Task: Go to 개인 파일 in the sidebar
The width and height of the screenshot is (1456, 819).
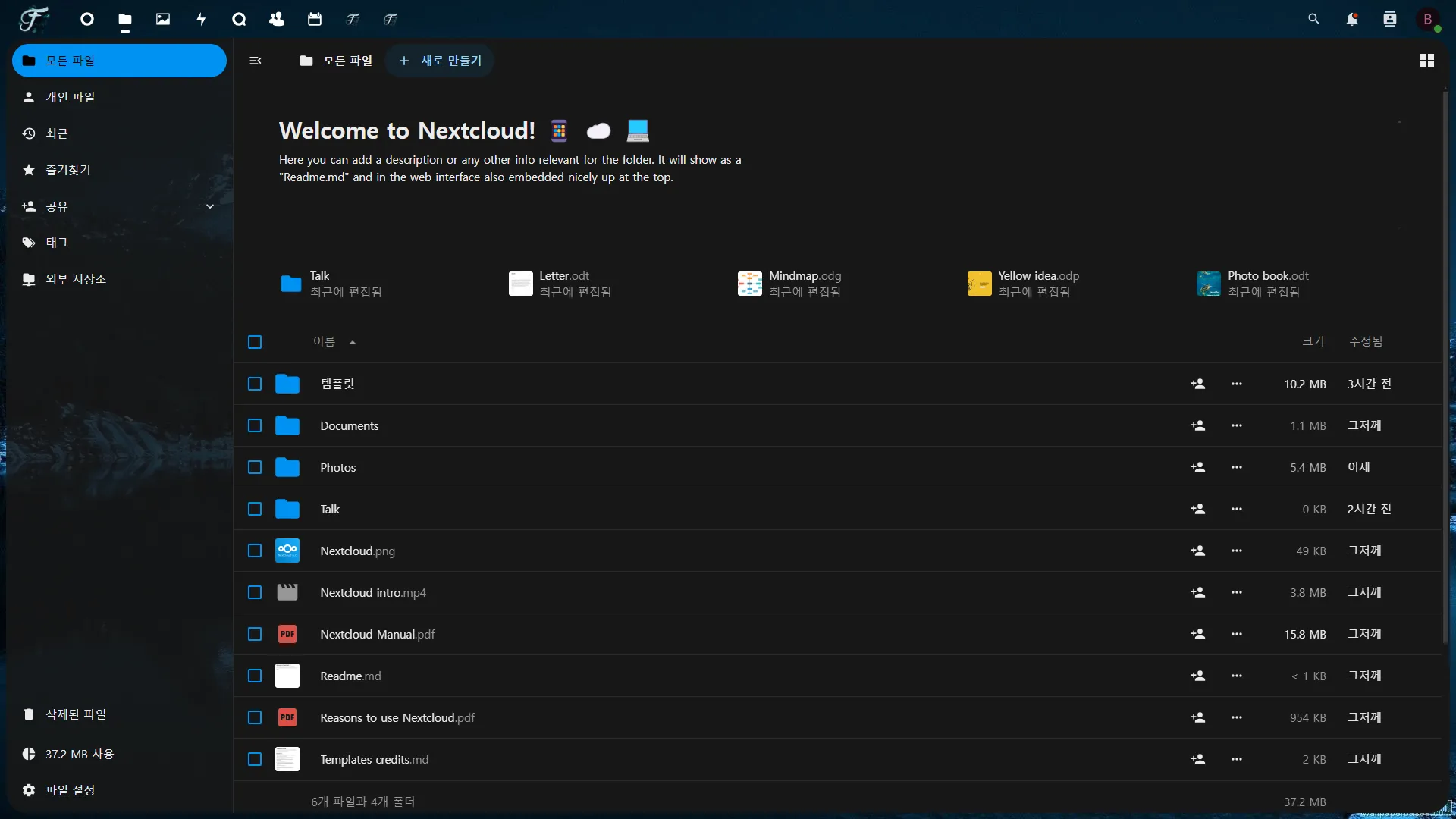Action: (x=70, y=97)
